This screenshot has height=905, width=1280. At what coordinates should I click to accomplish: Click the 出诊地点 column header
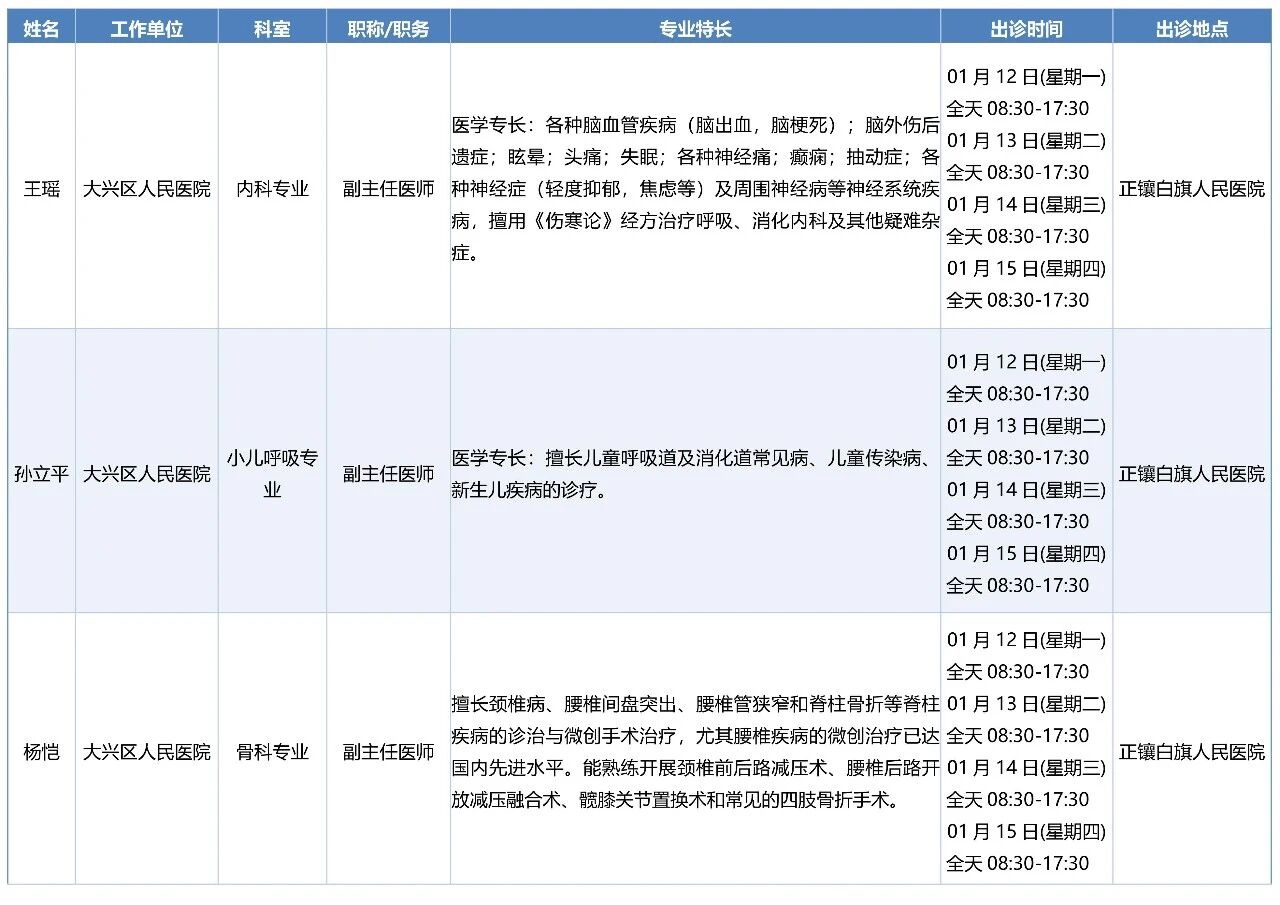[1191, 29]
